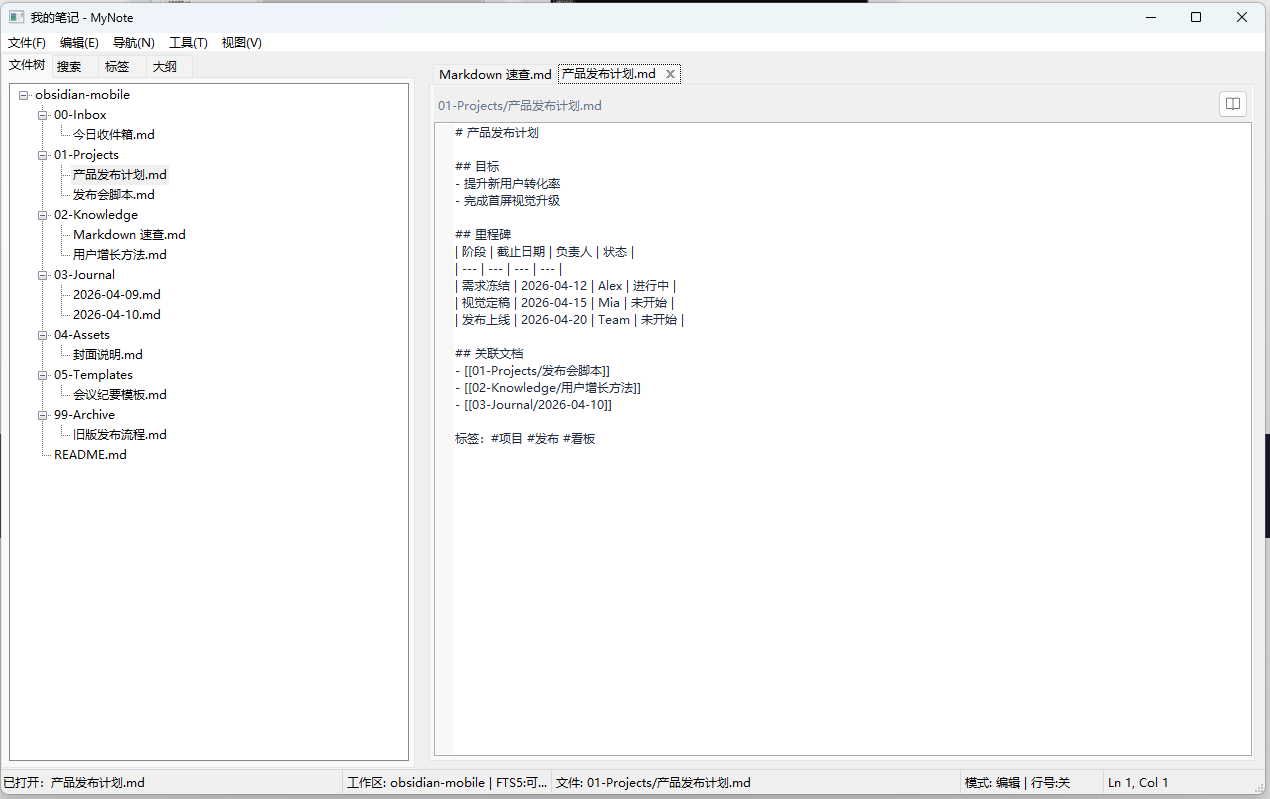Toggle the reading preview book icon
This screenshot has height=799, width=1270.
pyautogui.click(x=1233, y=104)
